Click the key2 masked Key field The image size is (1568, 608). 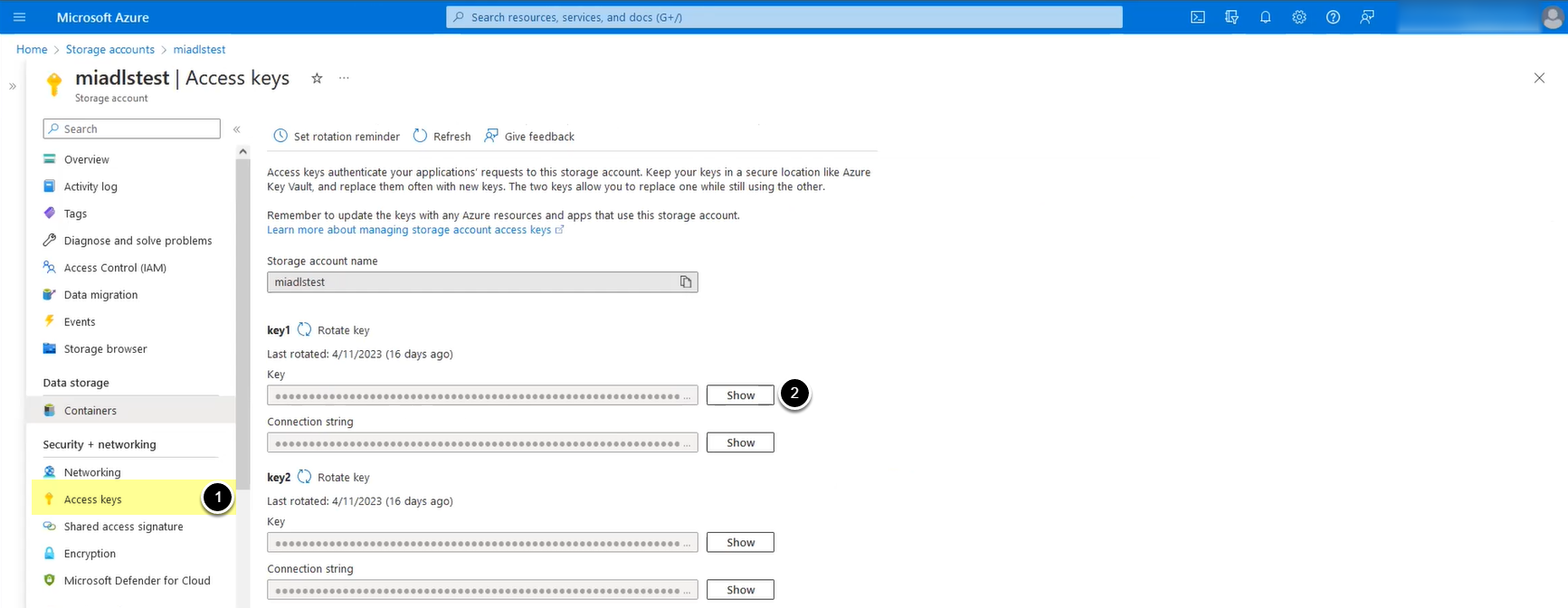coord(482,543)
